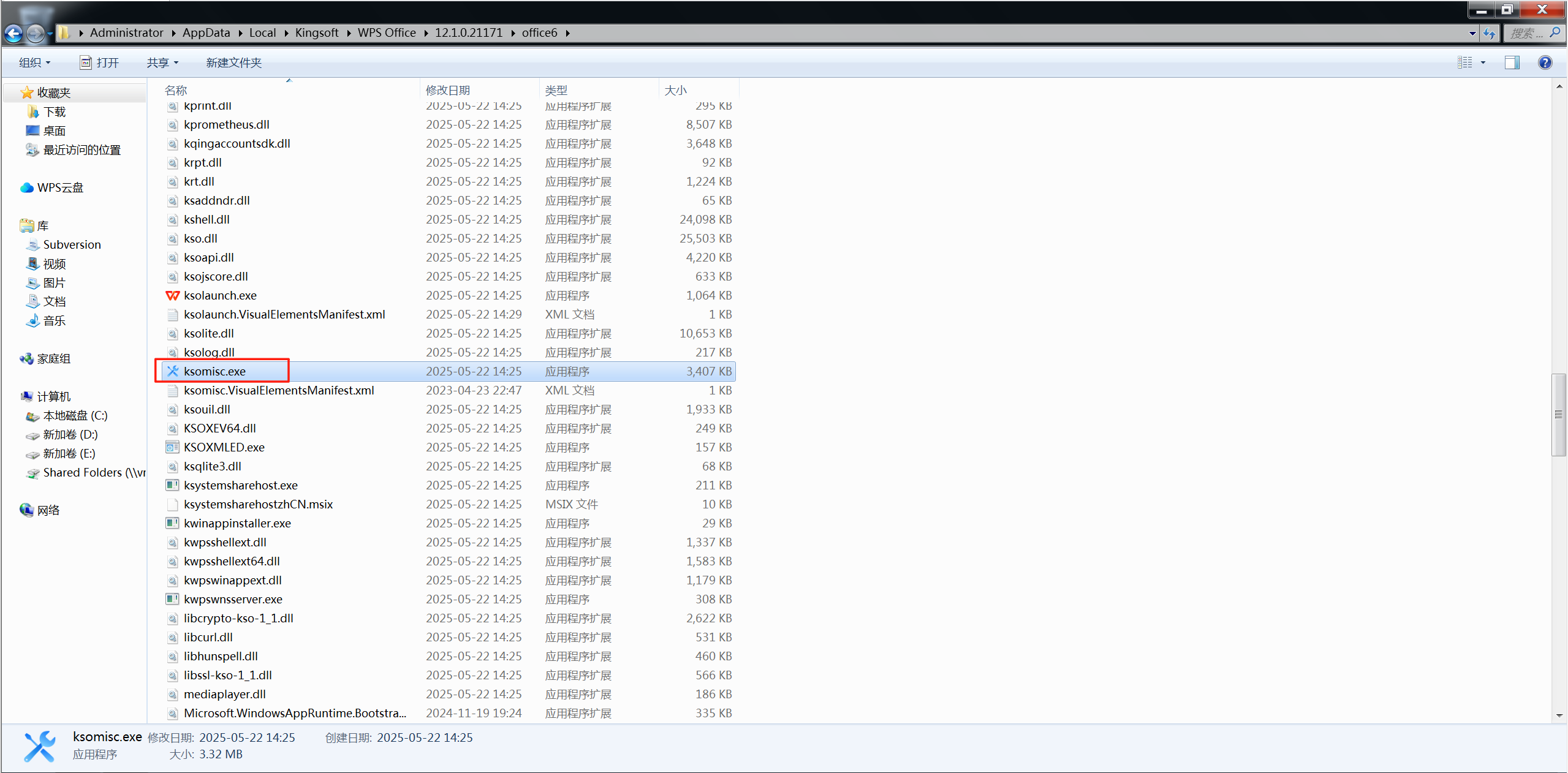The image size is (1568, 773).
Task: Sort by 名称 column header
Action: [x=176, y=90]
